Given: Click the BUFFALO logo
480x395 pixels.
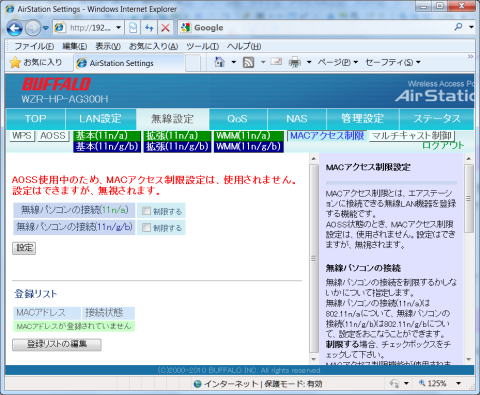Looking at the screenshot, I should click(x=56, y=84).
